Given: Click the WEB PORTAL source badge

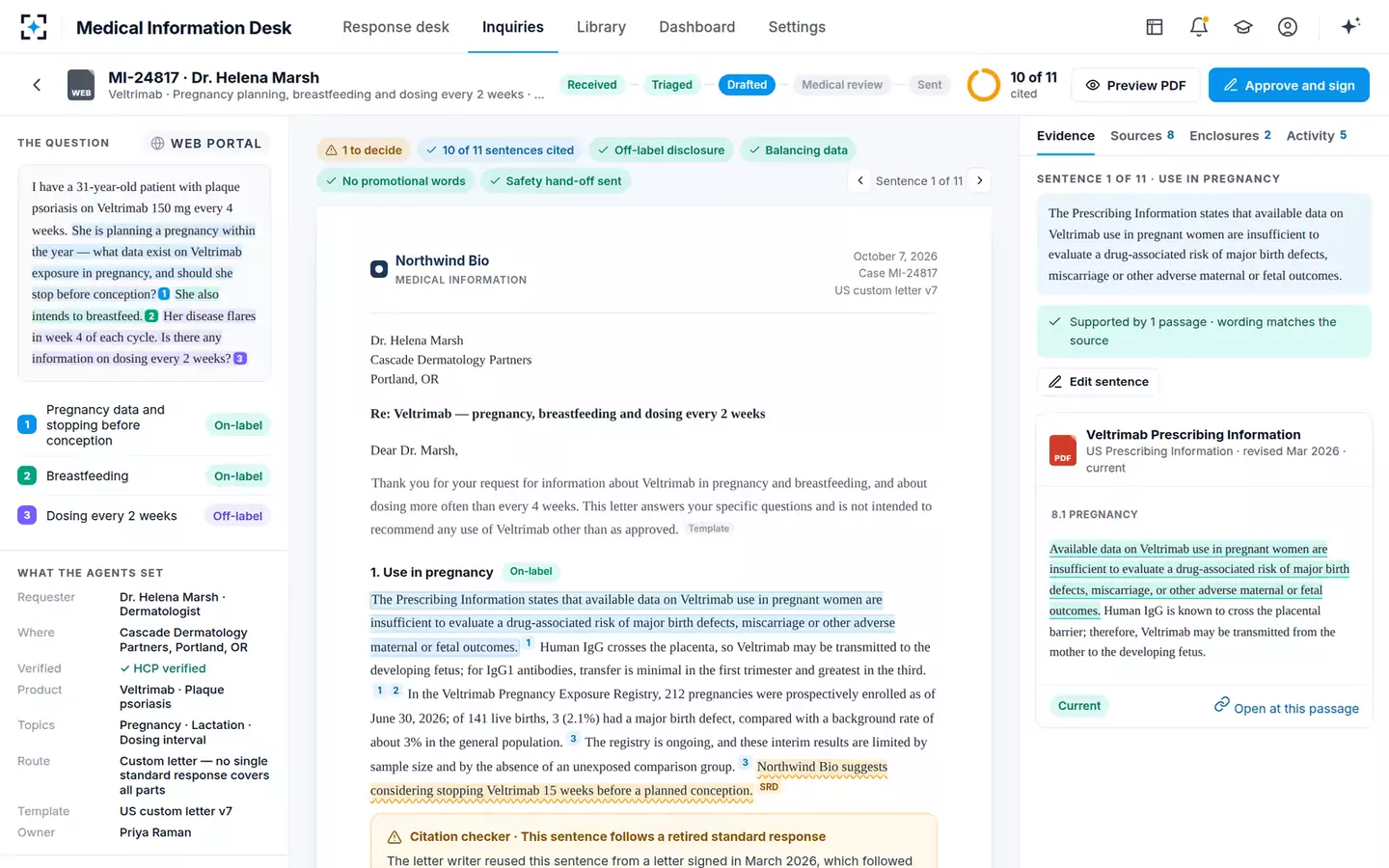Looking at the screenshot, I should point(206,143).
